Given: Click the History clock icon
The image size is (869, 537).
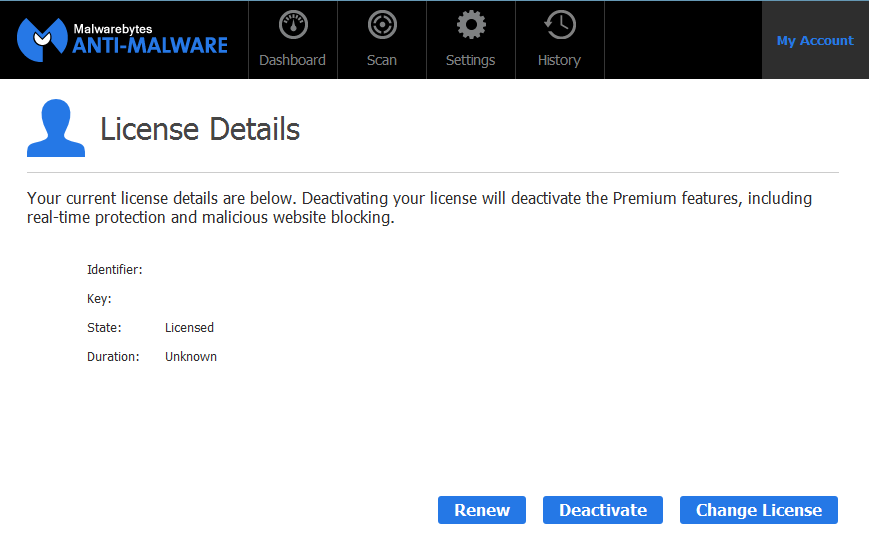Looking at the screenshot, I should [559, 25].
